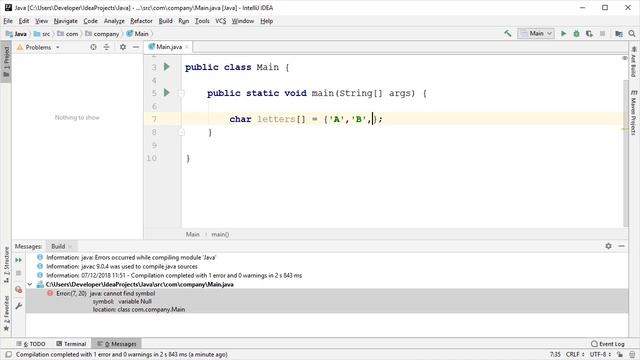
Task: Open the VCS menu
Action: (220, 21)
